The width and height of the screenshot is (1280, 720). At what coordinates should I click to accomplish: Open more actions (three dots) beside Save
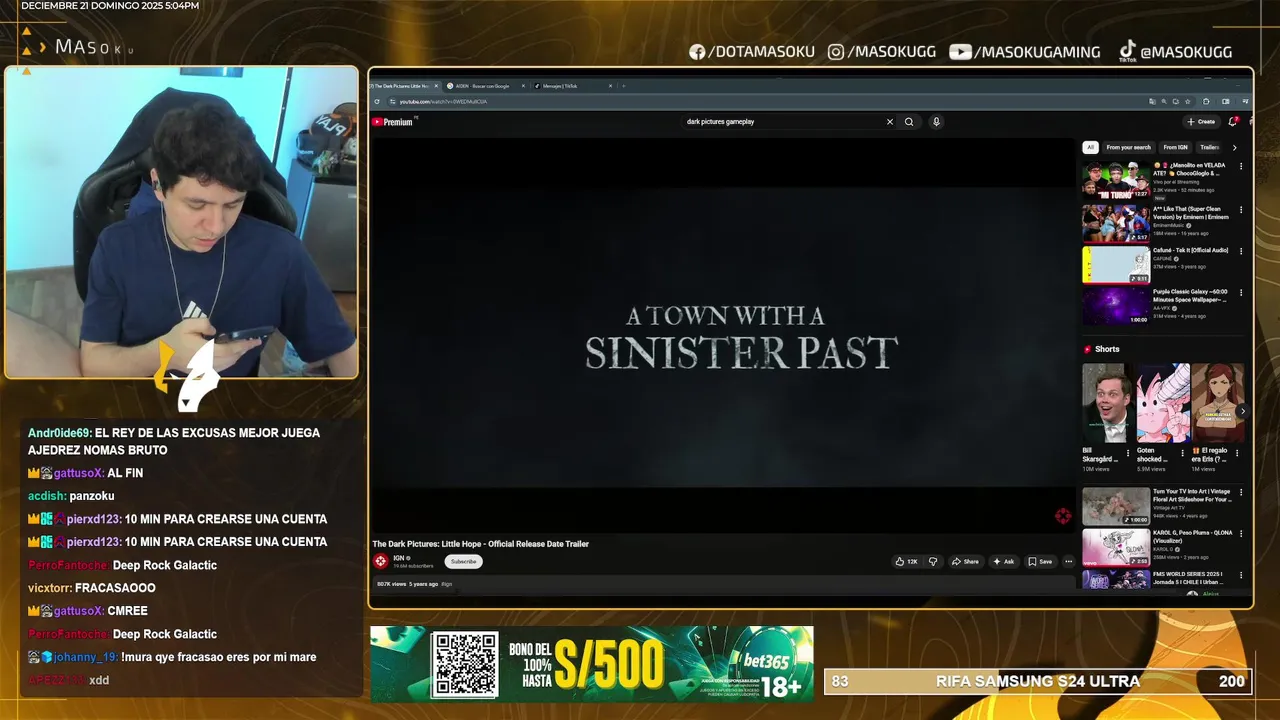1068,562
